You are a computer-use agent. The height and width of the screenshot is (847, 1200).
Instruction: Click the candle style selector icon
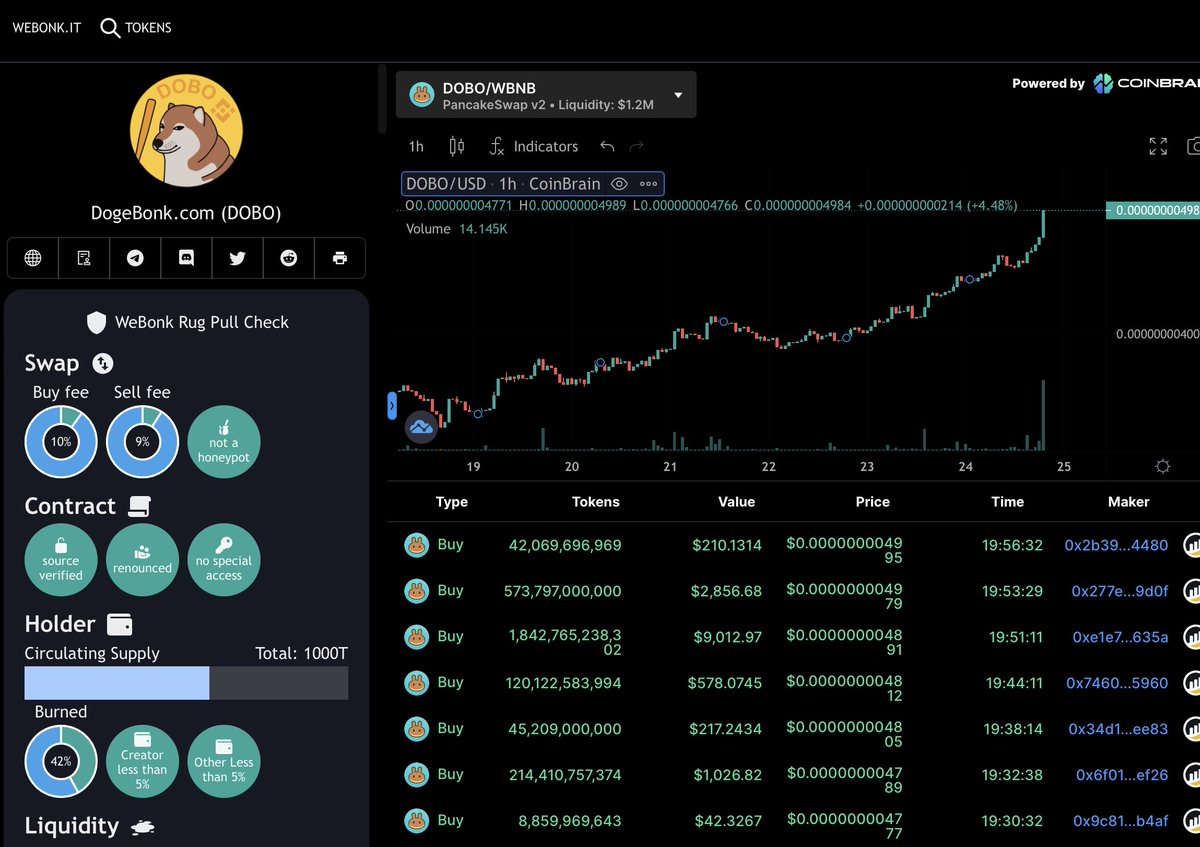456,146
